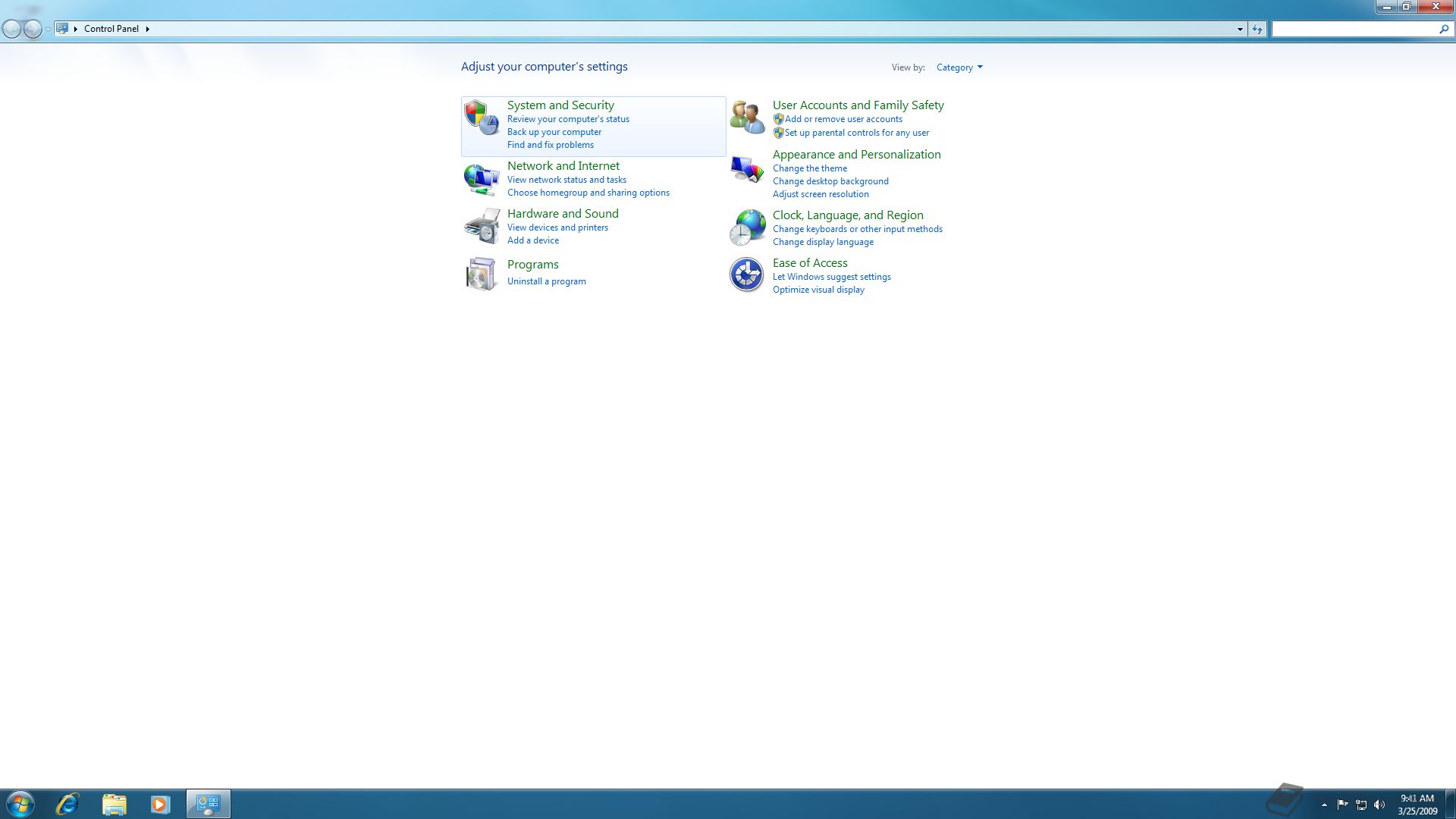
Task: Click the network tray icon
Action: click(x=1361, y=805)
